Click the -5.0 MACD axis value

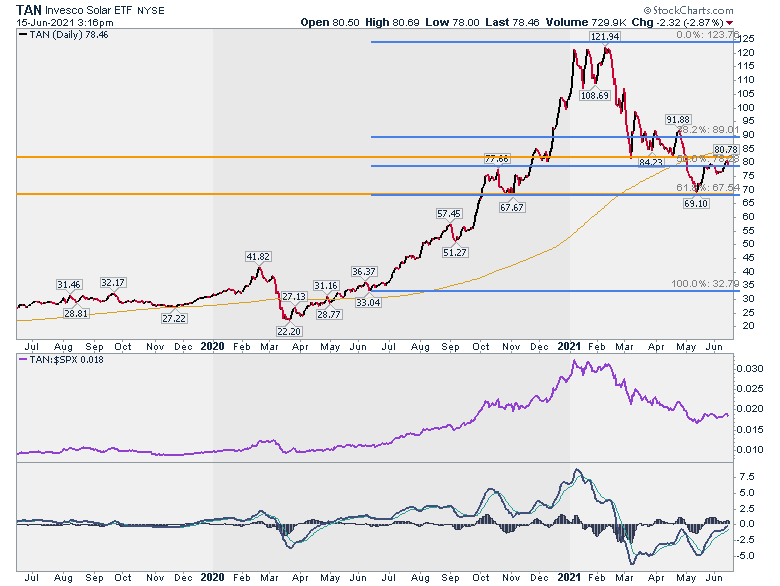click(x=745, y=556)
